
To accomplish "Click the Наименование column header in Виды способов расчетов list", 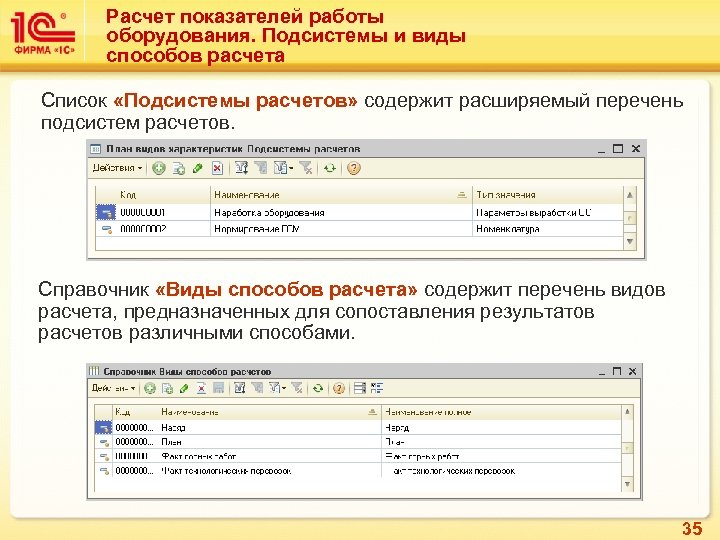I will [x=270, y=412].
